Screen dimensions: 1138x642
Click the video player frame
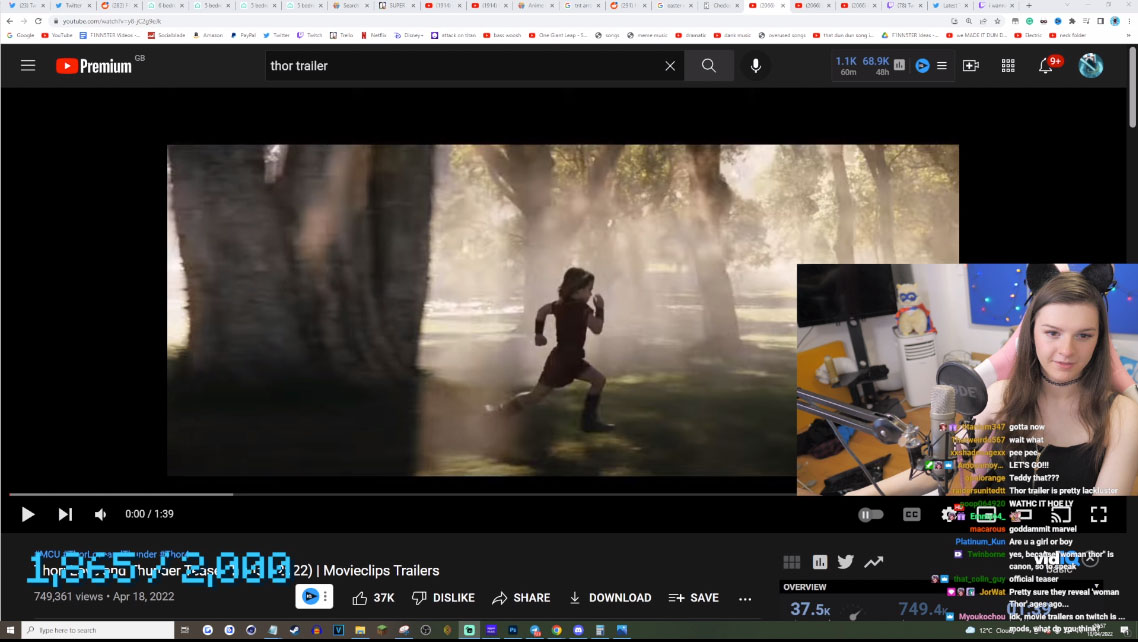[562, 310]
